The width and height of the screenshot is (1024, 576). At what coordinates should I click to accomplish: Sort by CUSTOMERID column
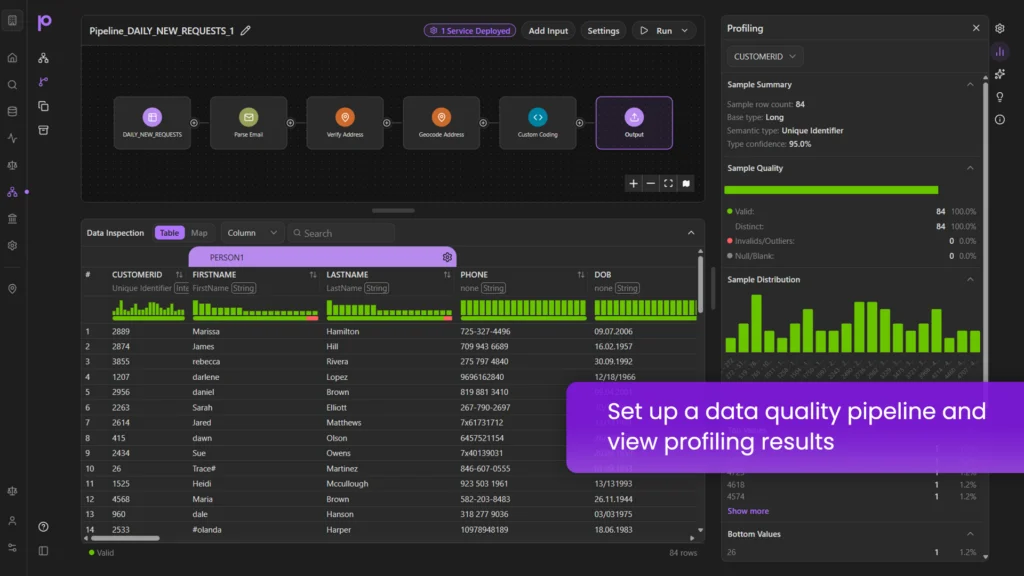179,275
